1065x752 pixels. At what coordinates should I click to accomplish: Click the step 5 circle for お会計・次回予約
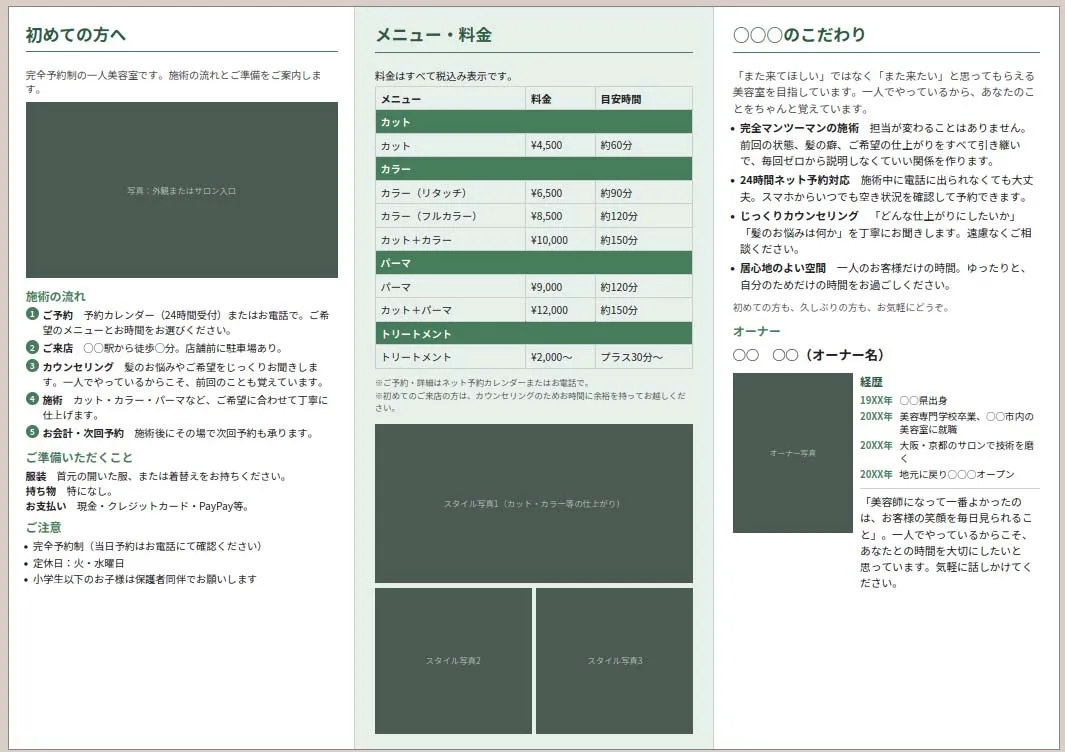pos(32,432)
